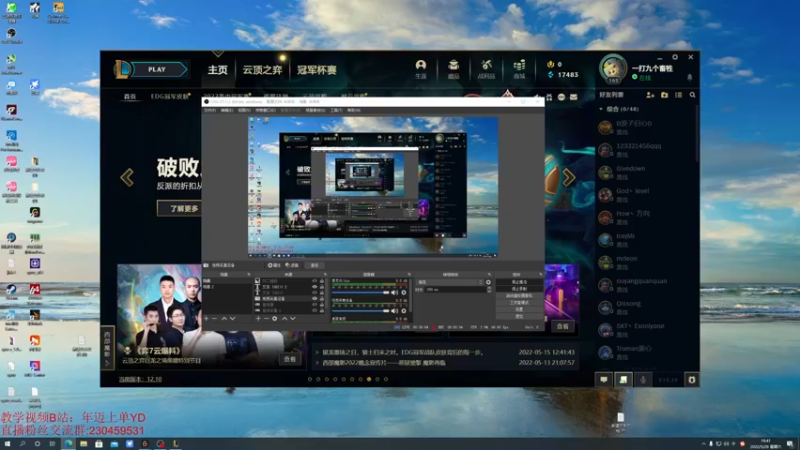Screen dimensions: 800x450
Task: Click the bug report icon at client bottom-right
Action: [692, 380]
